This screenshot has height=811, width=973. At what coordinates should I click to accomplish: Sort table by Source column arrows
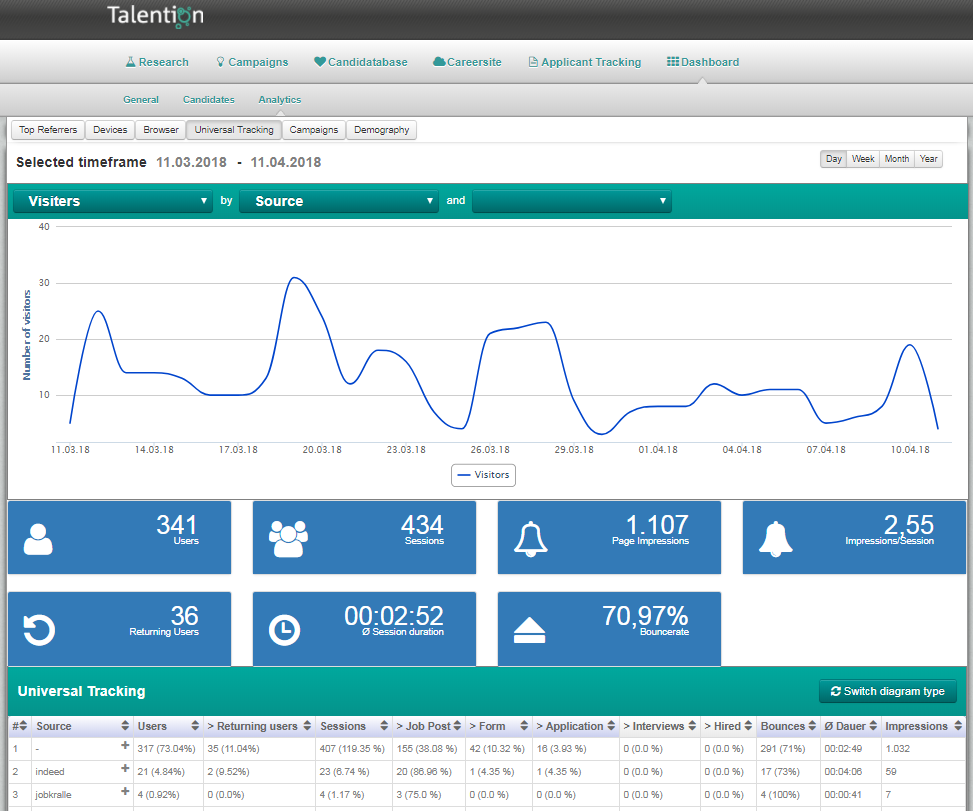click(x=125, y=726)
